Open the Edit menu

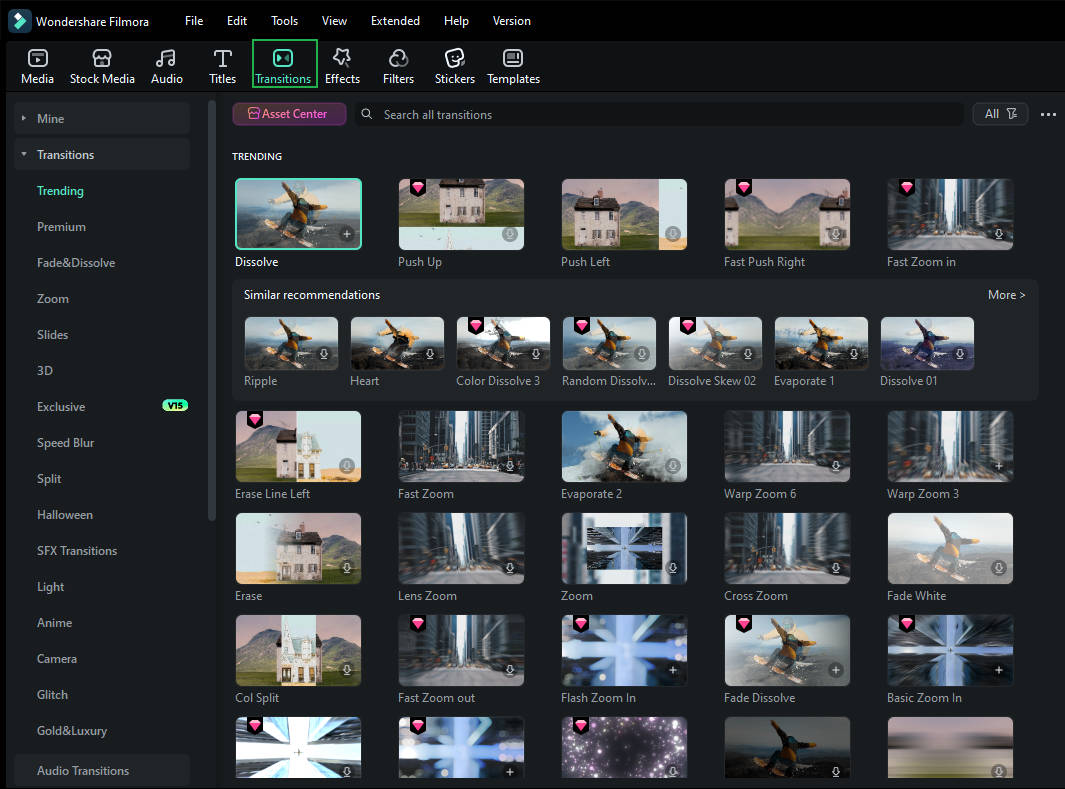[236, 21]
